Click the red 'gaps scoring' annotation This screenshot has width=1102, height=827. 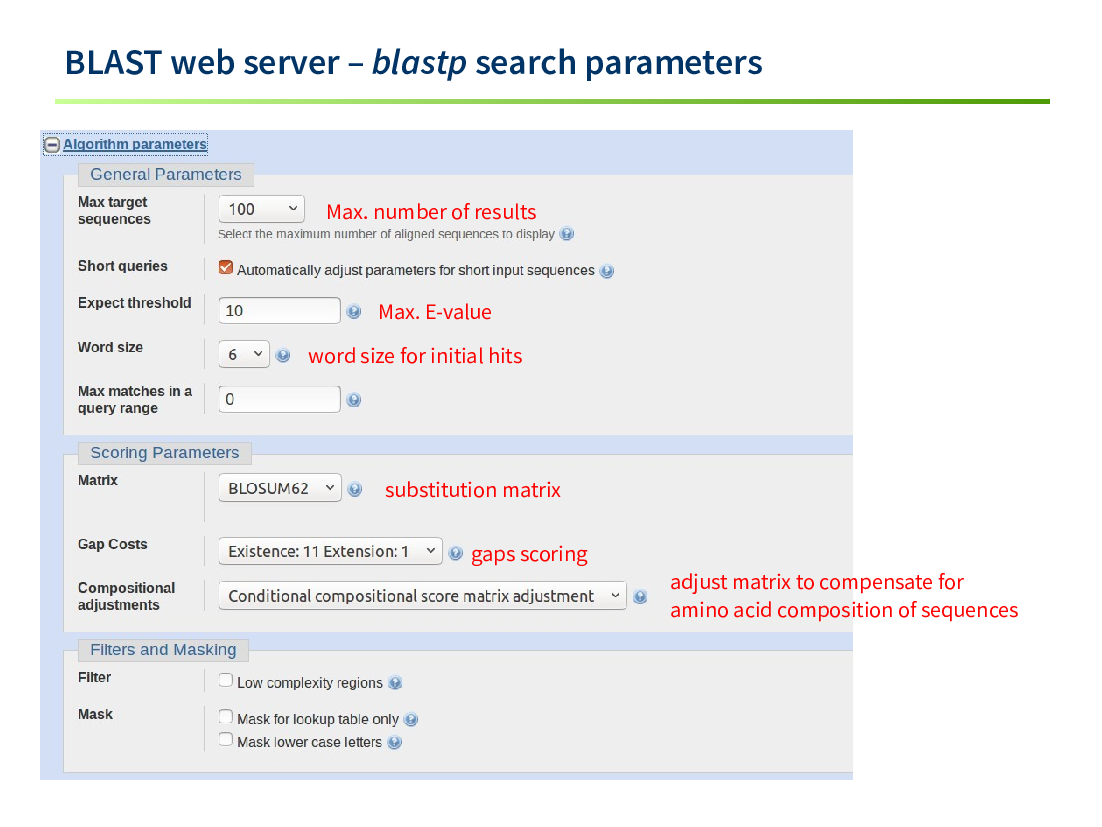pyautogui.click(x=529, y=554)
